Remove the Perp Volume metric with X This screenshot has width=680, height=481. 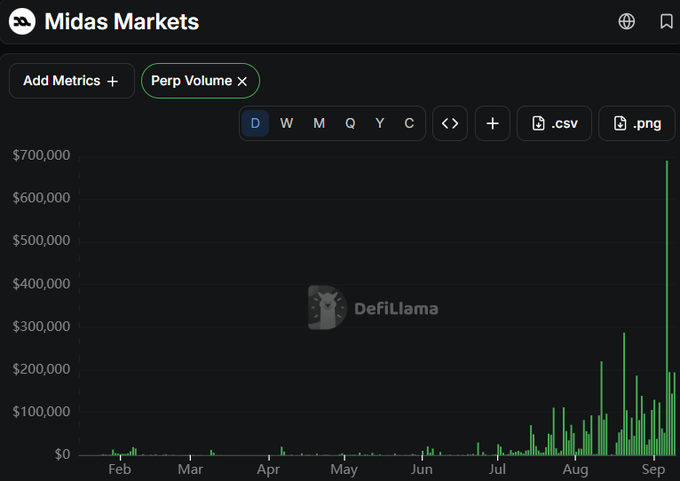[x=242, y=81]
